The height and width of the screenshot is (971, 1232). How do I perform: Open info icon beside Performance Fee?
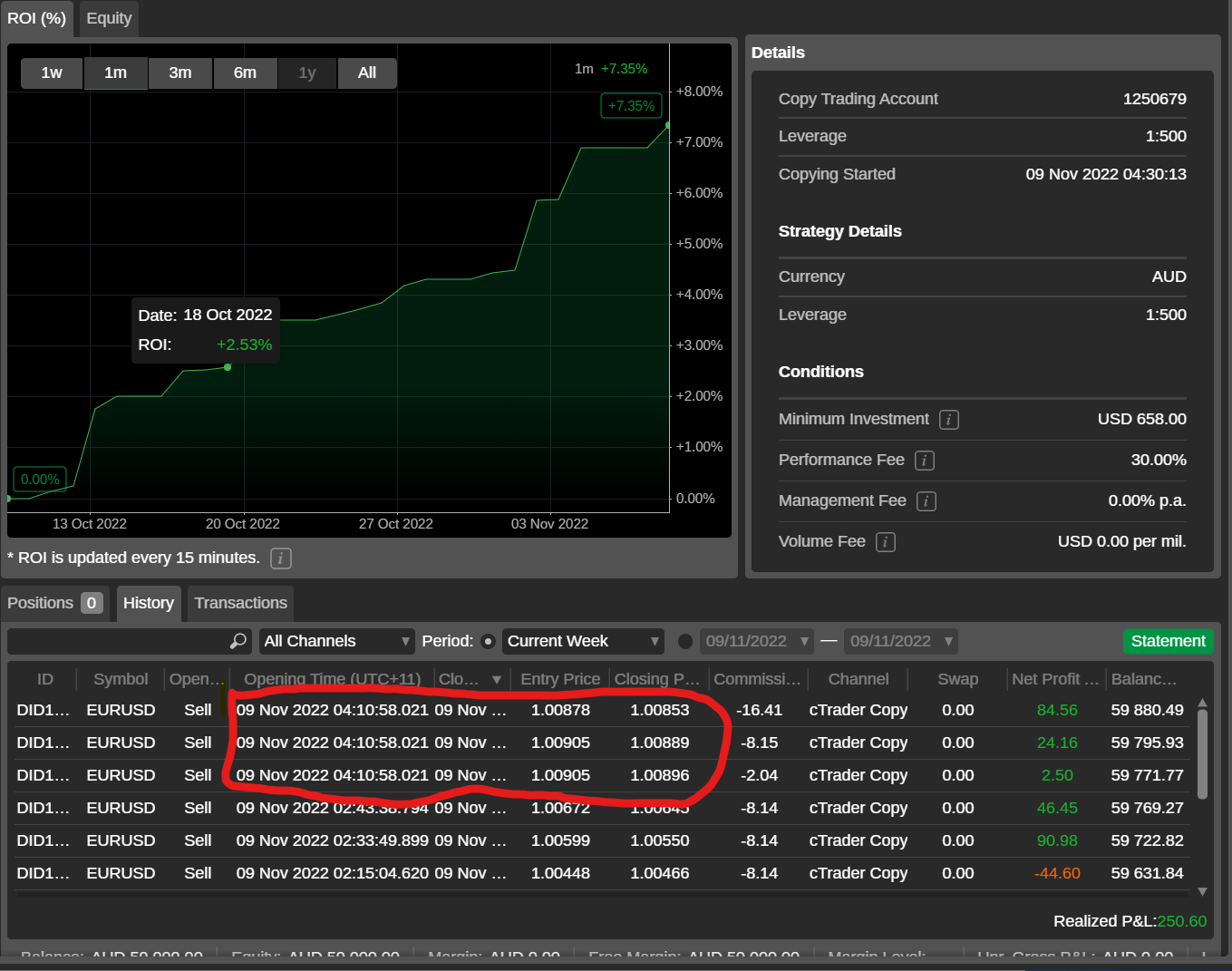point(925,461)
